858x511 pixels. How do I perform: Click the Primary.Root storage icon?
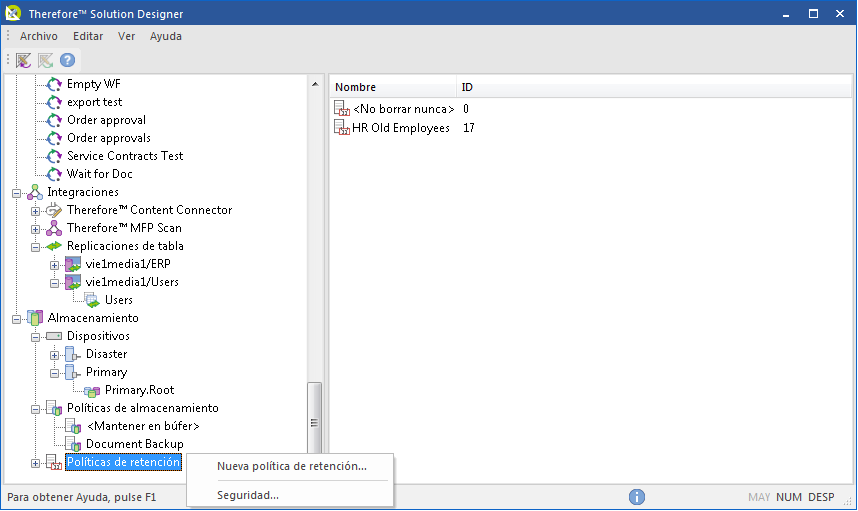[x=92, y=391]
